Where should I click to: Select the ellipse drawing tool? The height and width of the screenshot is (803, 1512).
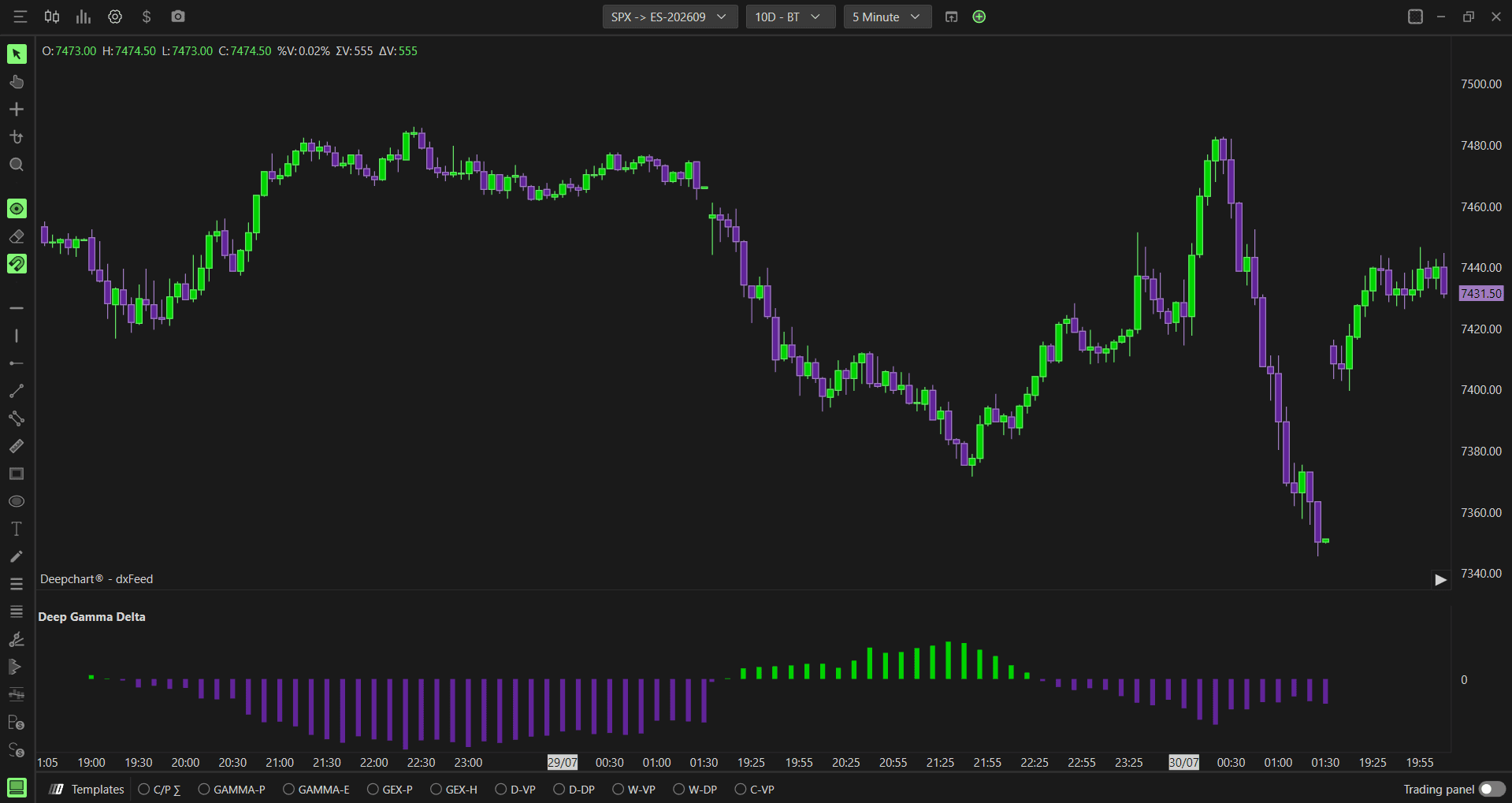[x=17, y=501]
